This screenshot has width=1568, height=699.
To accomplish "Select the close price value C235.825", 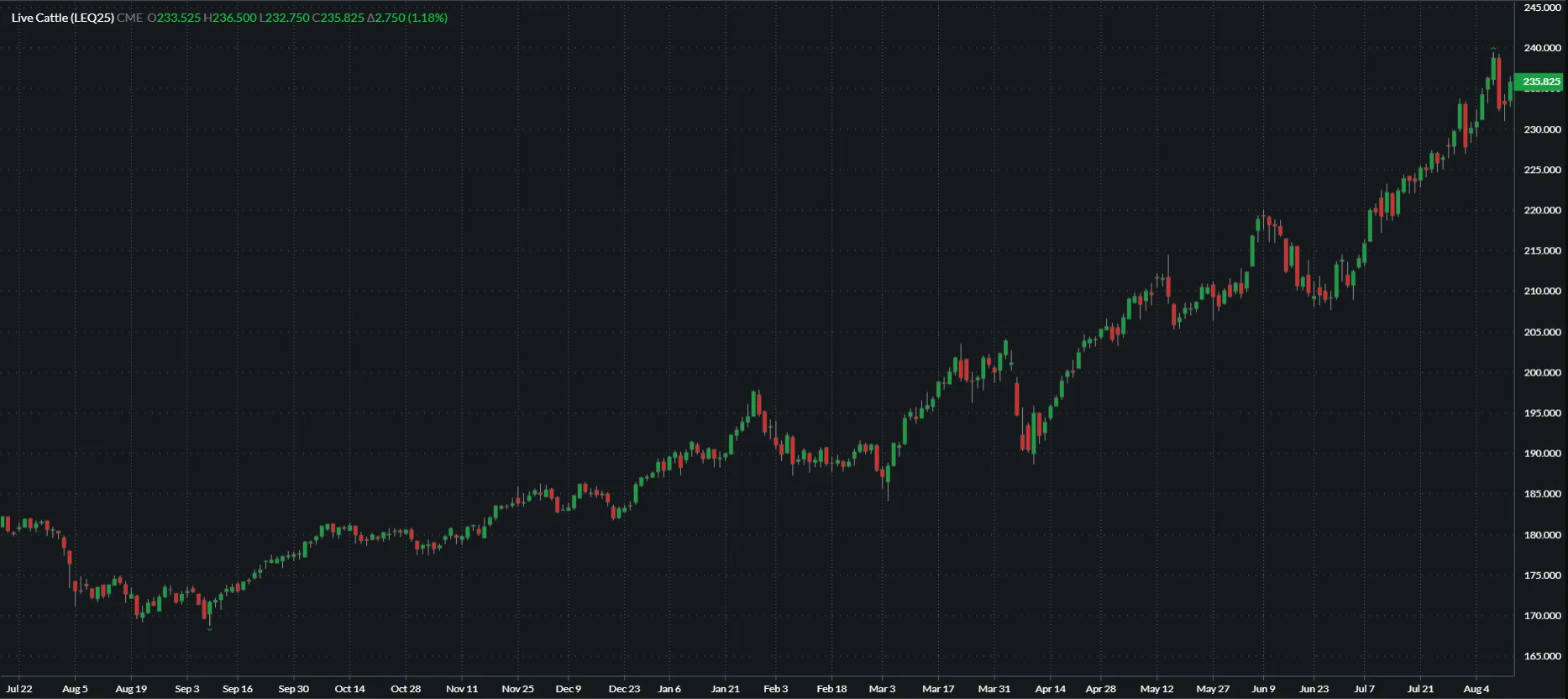I will coord(338,18).
